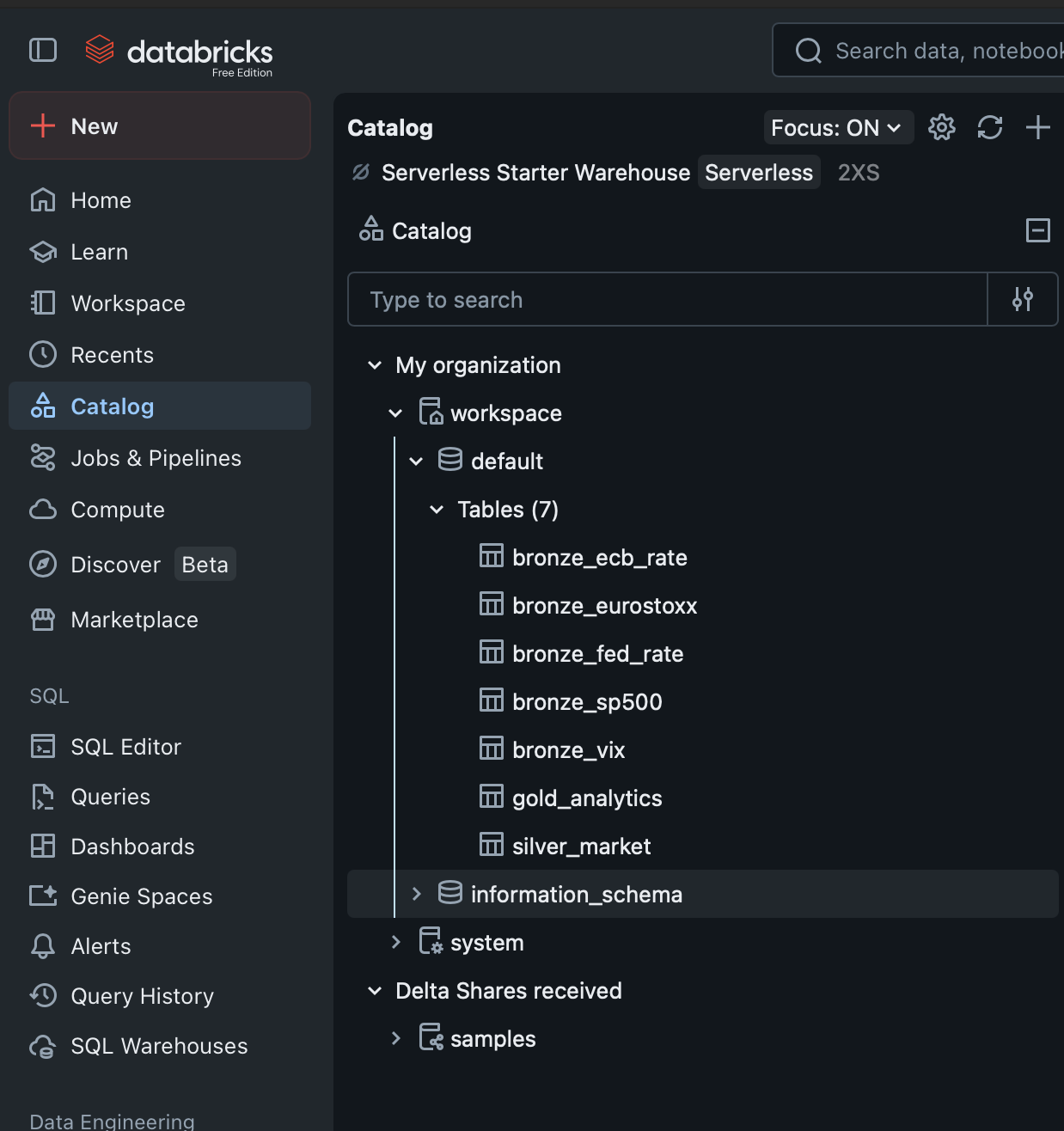Viewport: 1064px width, 1131px height.
Task: Click the Serverless tag
Action: coord(759,173)
